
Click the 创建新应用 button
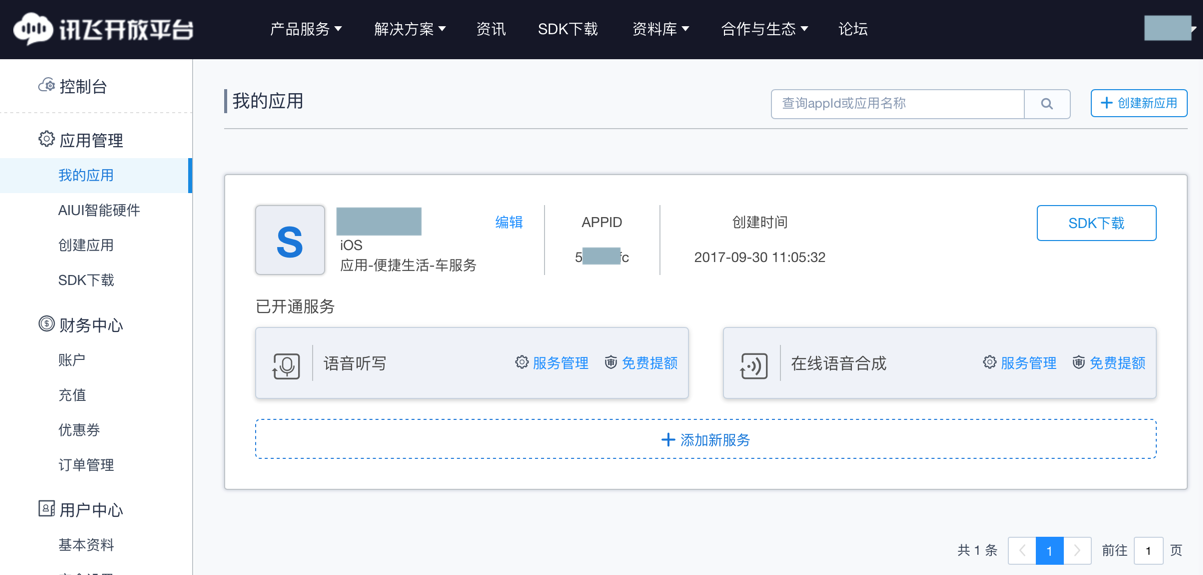tap(1139, 103)
